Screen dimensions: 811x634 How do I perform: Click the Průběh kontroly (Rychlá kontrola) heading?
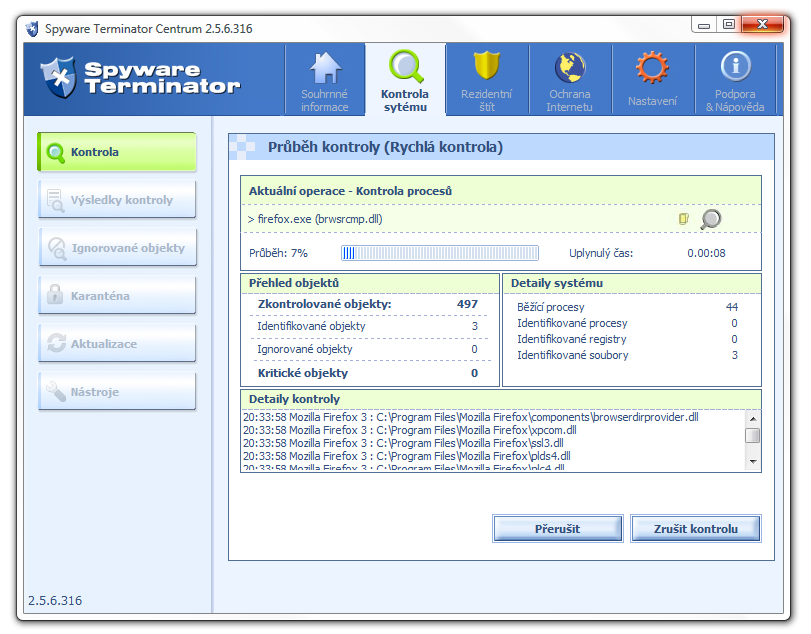click(385, 147)
